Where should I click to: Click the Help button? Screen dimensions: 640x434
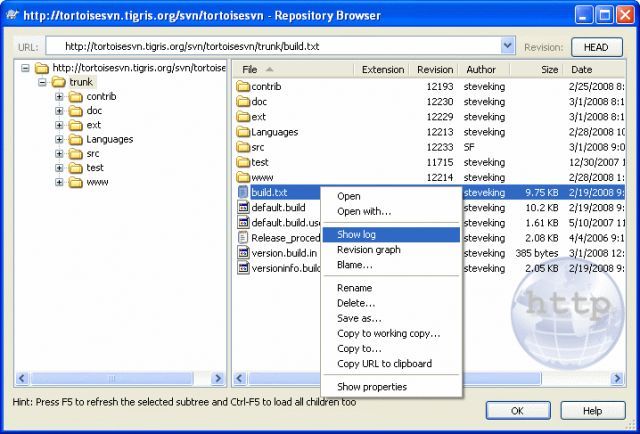point(593,410)
